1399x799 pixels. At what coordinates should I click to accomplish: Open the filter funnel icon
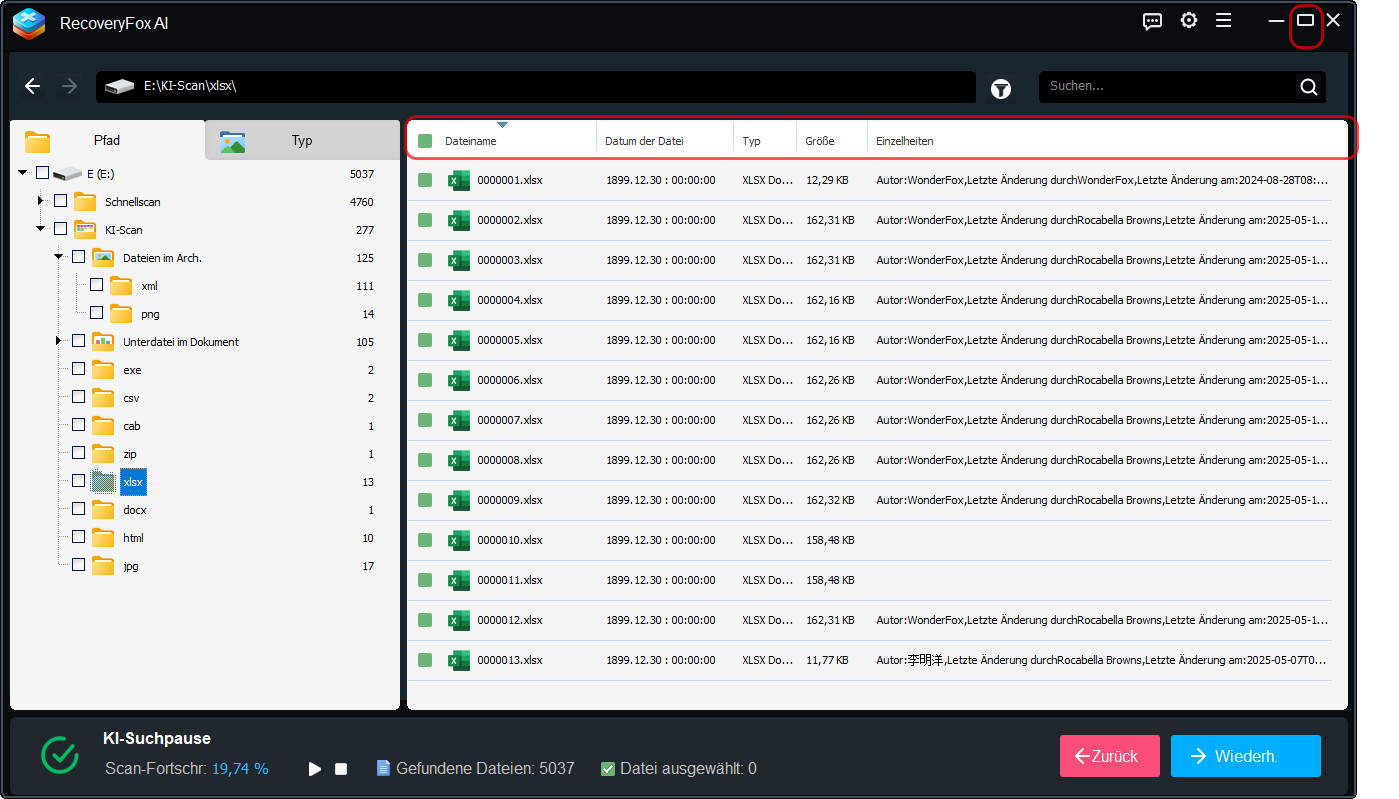tap(1001, 89)
